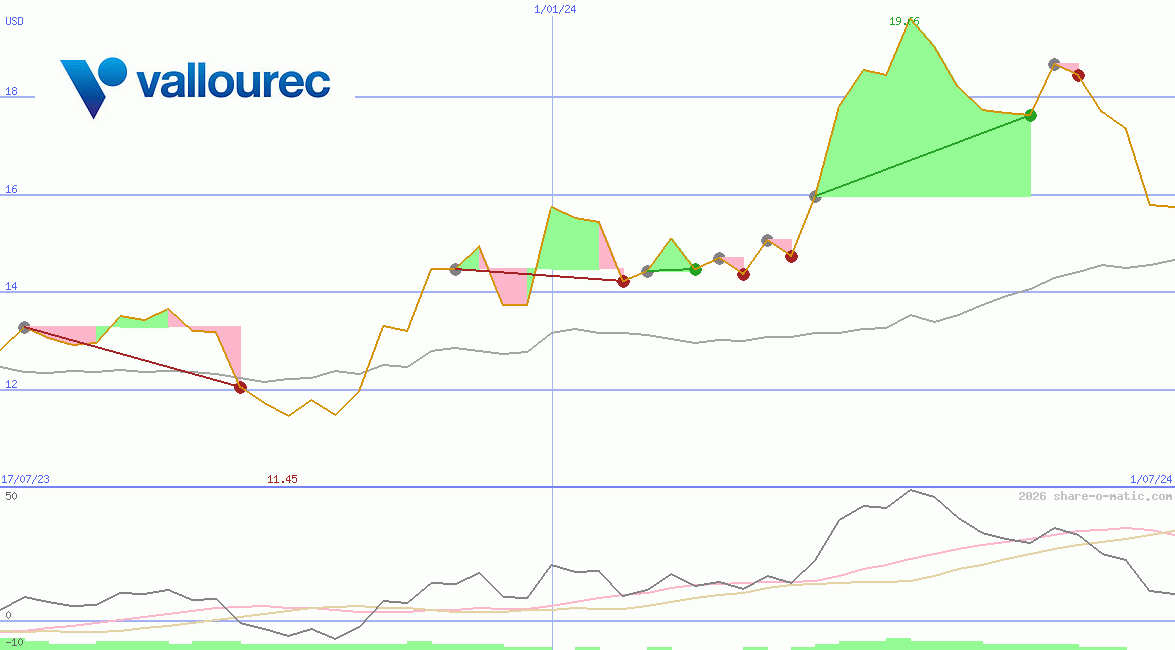Click the last red marker above 18
The height and width of the screenshot is (650, 1175).
point(1078,76)
